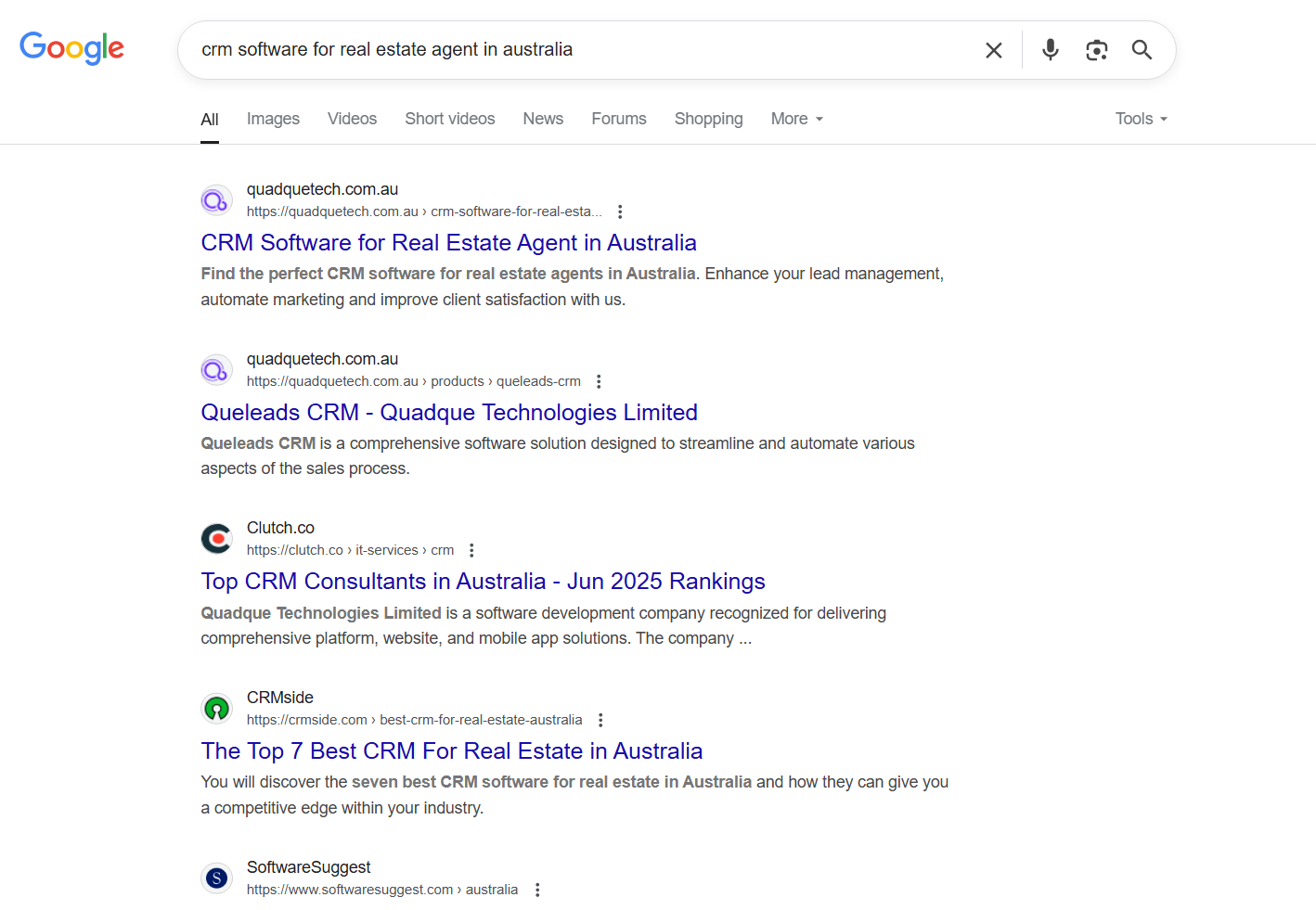This screenshot has width=1316, height=910.
Task: Switch to the News tab
Action: 543,119
